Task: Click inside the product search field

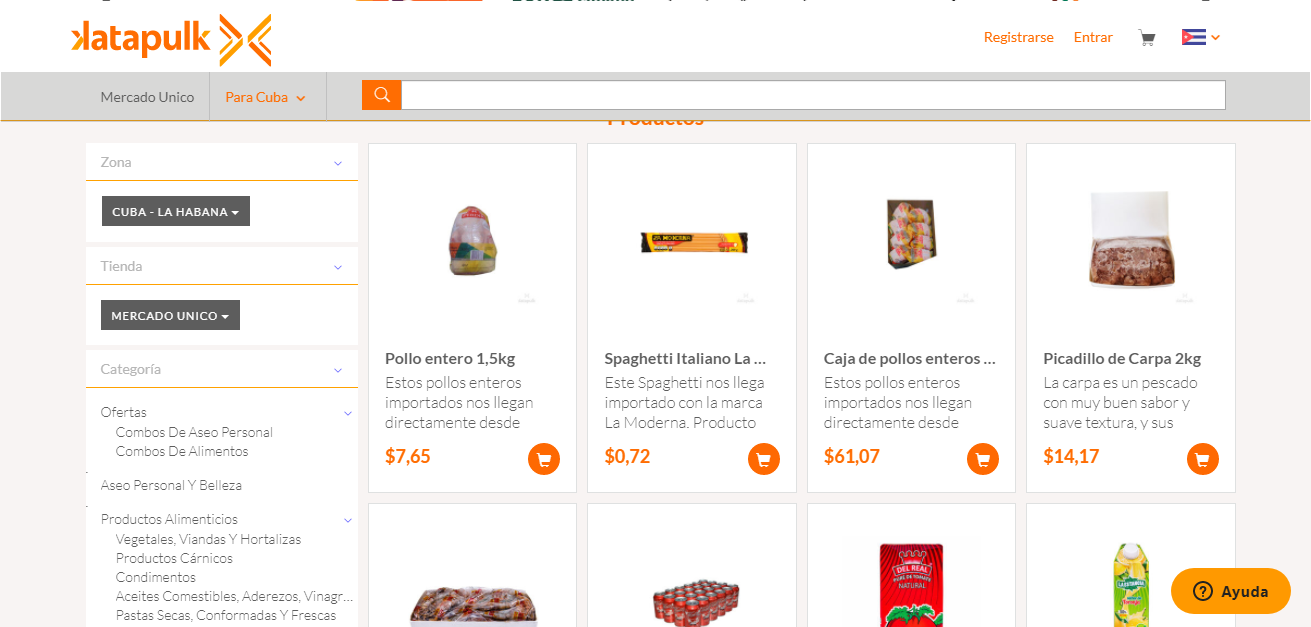Action: (813, 95)
